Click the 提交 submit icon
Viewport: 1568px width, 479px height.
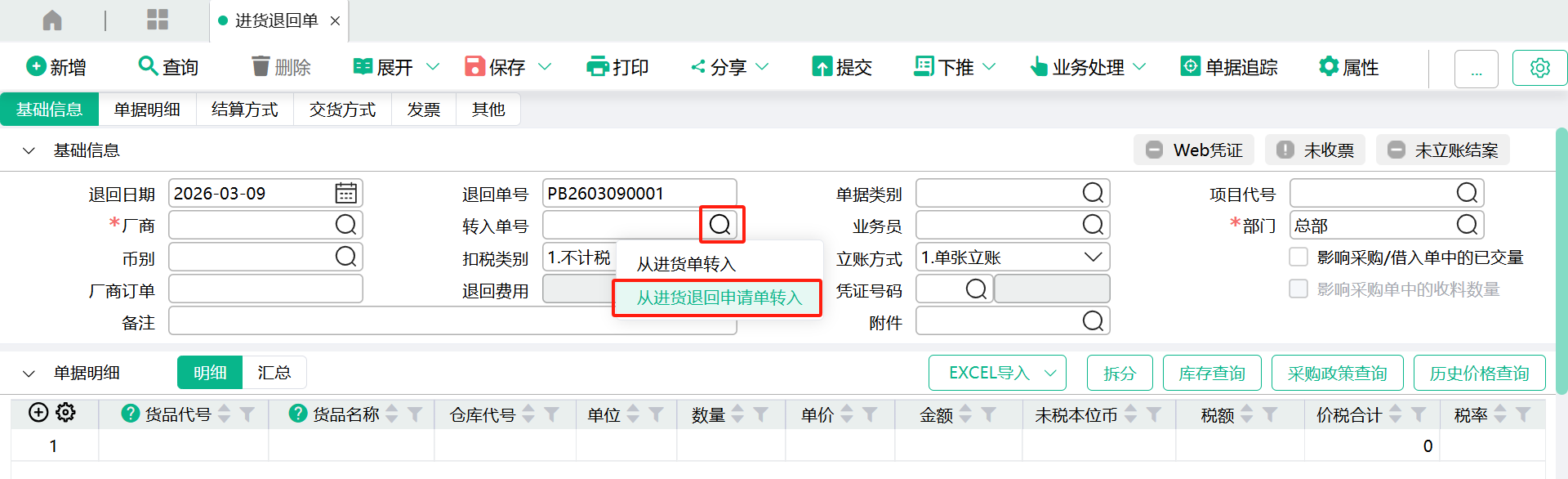tap(822, 66)
